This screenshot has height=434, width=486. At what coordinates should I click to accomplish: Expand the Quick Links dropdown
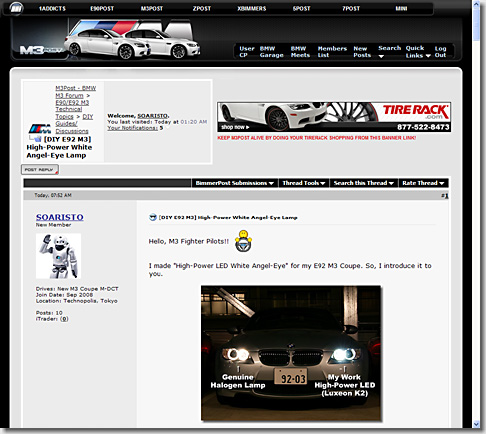click(x=418, y=52)
